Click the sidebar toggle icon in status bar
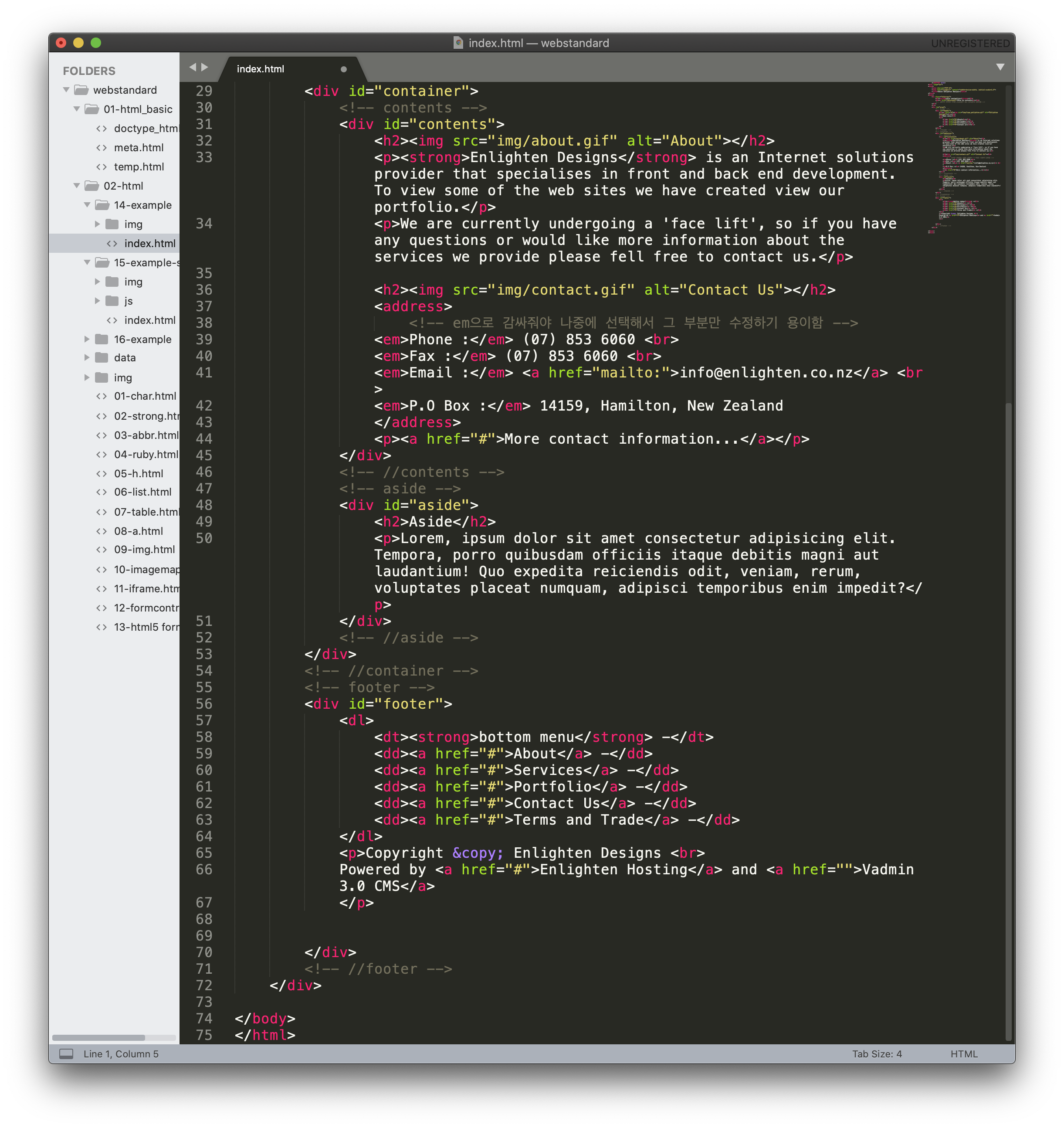This screenshot has height=1128, width=1064. pyautogui.click(x=66, y=1053)
